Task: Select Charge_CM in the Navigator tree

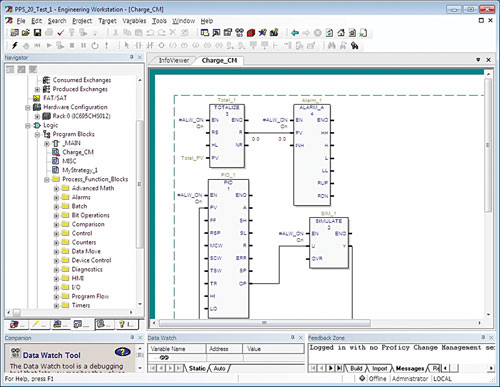Action: pyautogui.click(x=78, y=152)
